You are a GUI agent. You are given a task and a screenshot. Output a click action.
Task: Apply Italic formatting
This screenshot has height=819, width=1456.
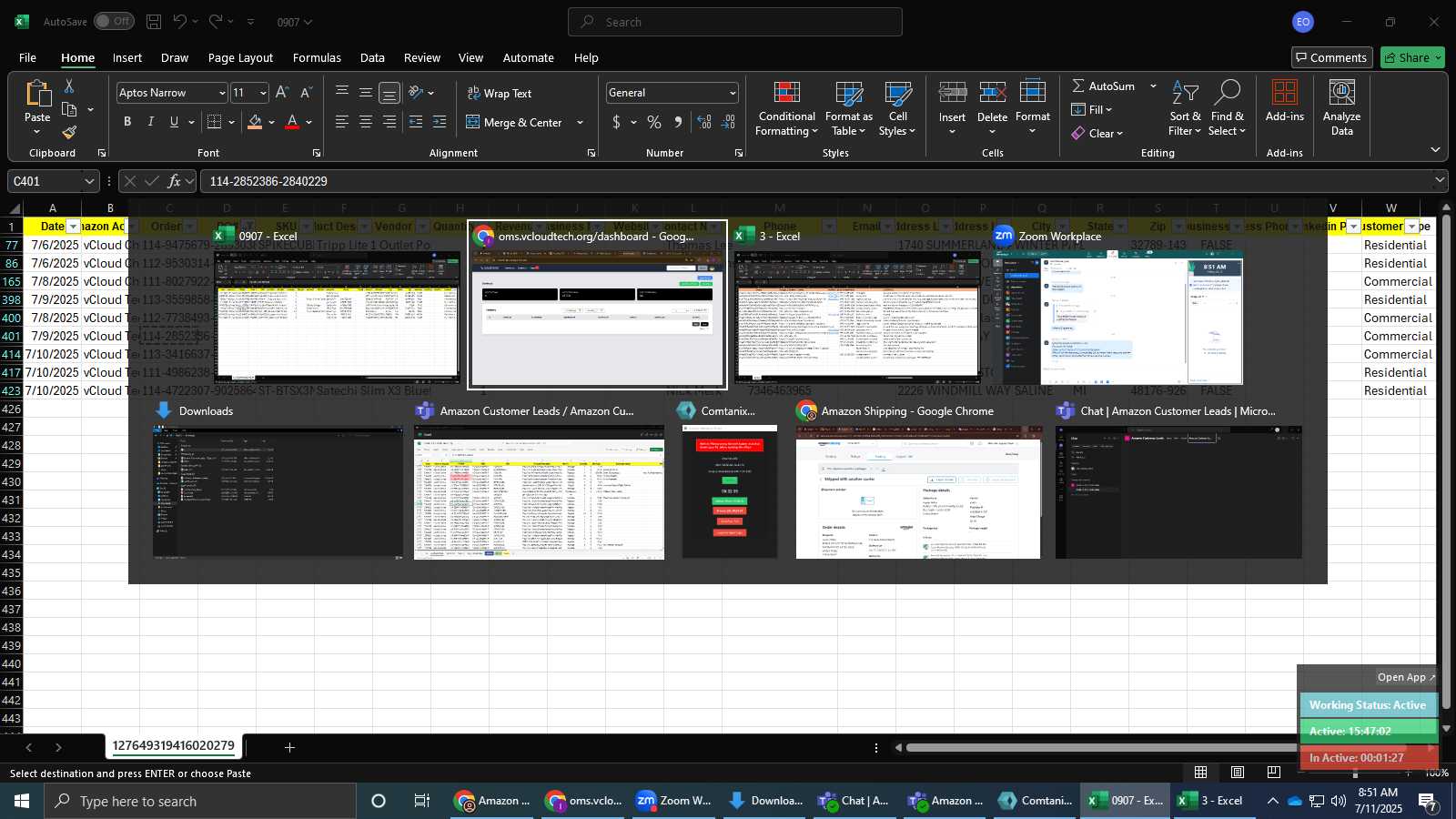click(151, 122)
